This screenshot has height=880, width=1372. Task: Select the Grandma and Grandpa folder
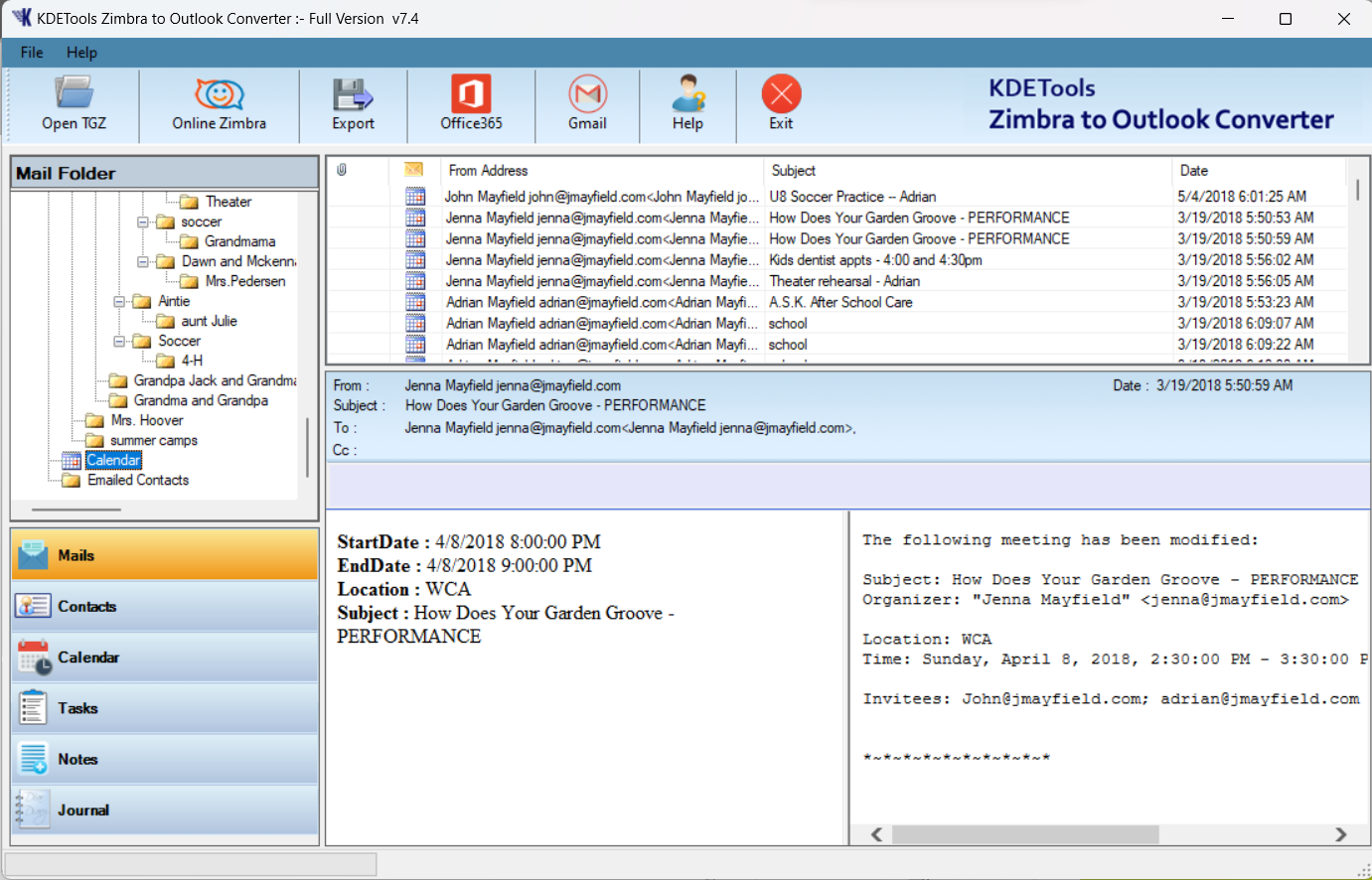201,400
